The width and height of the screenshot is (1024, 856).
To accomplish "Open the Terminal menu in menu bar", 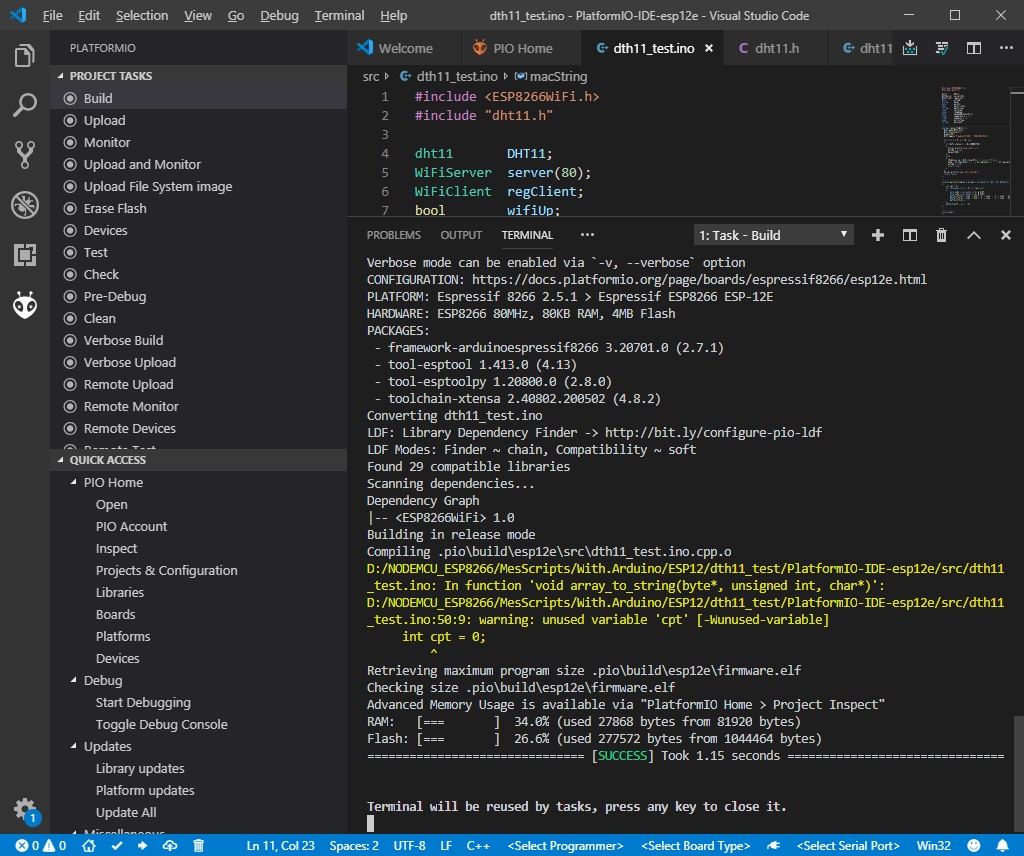I will tap(339, 15).
